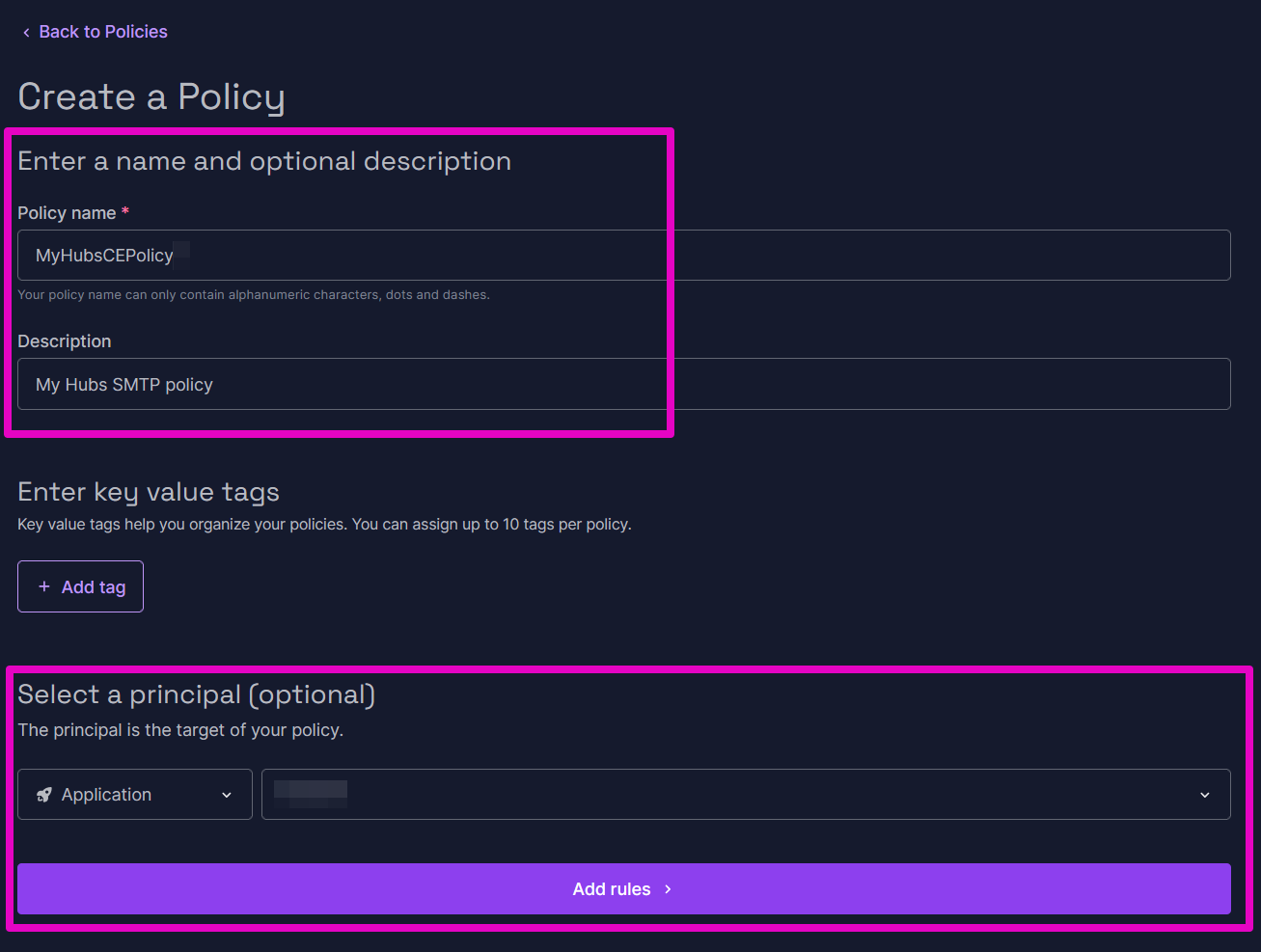
Task: Expand the Application dropdown chevron
Action: (227, 795)
